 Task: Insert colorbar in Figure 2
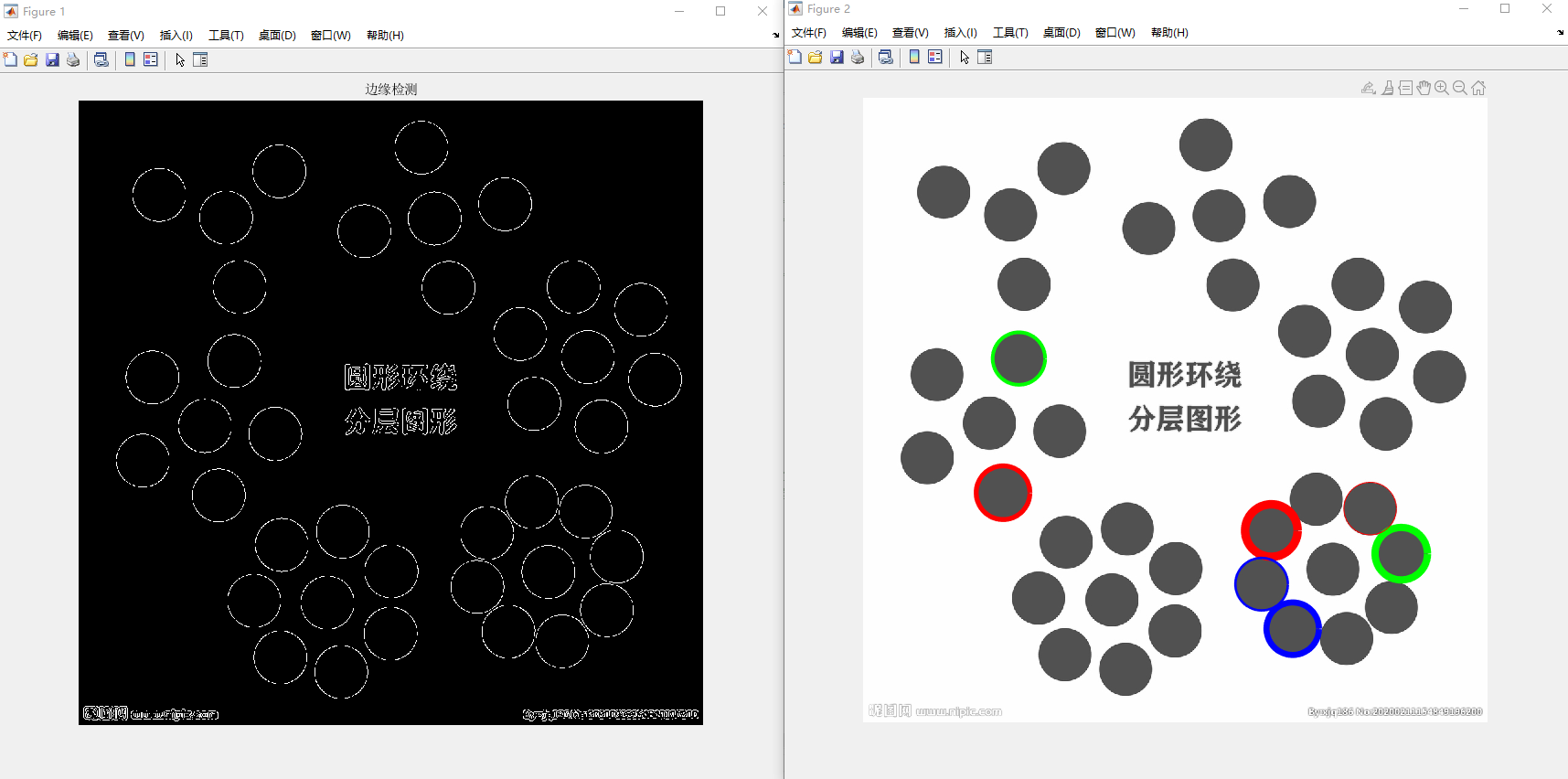pyautogui.click(x=914, y=57)
